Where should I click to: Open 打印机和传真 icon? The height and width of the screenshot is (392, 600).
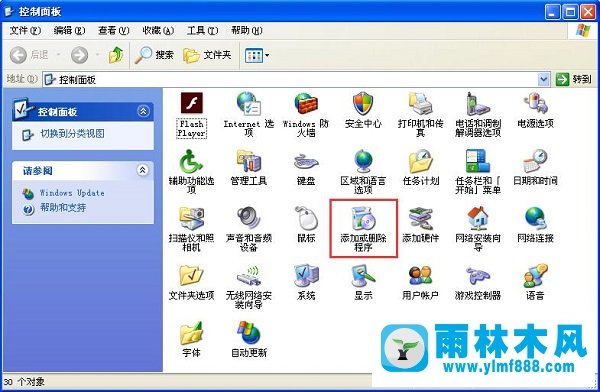pyautogui.click(x=420, y=114)
